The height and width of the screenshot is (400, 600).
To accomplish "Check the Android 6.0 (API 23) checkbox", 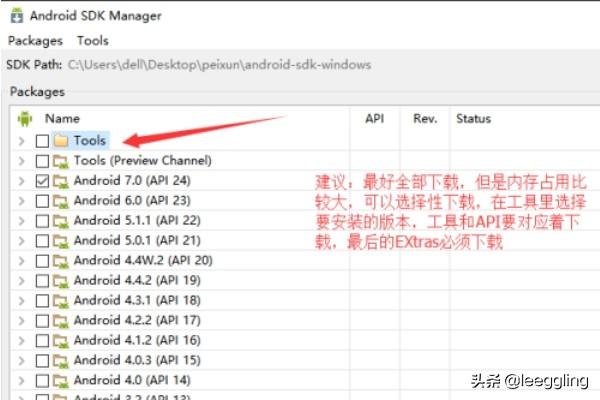I will click(42, 201).
